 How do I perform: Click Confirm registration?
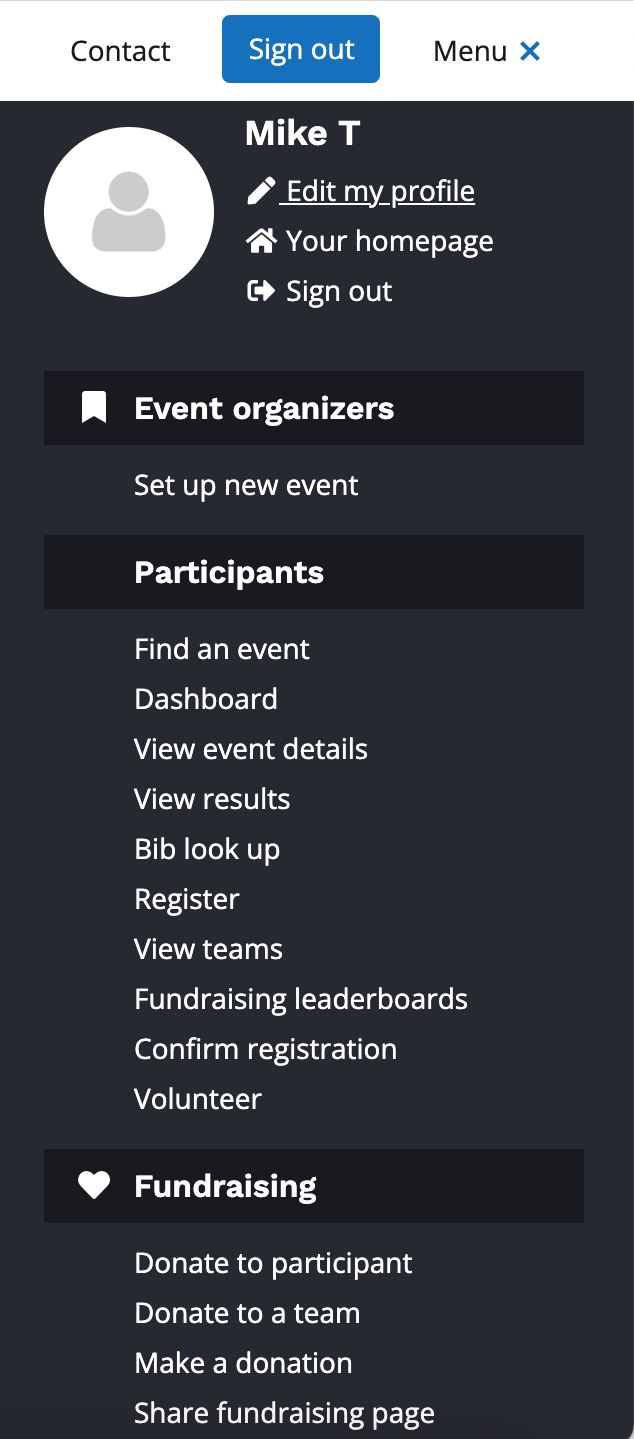[x=266, y=1049]
